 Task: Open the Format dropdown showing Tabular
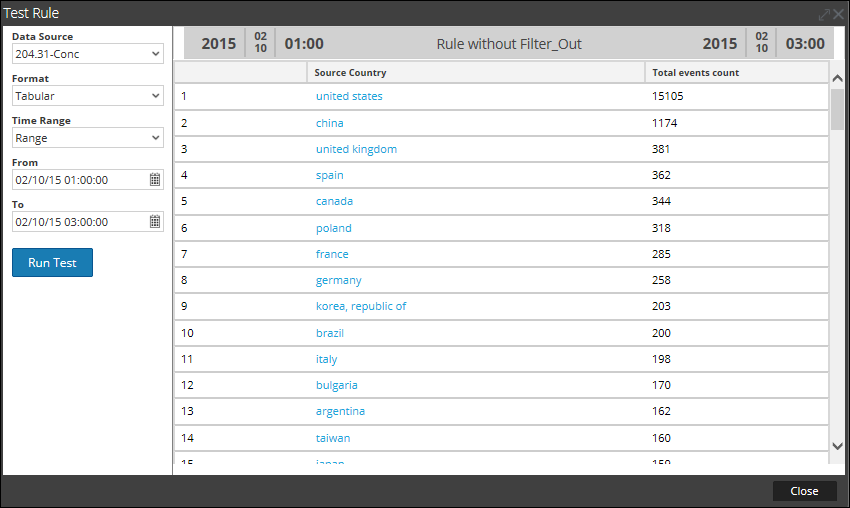click(x=87, y=96)
